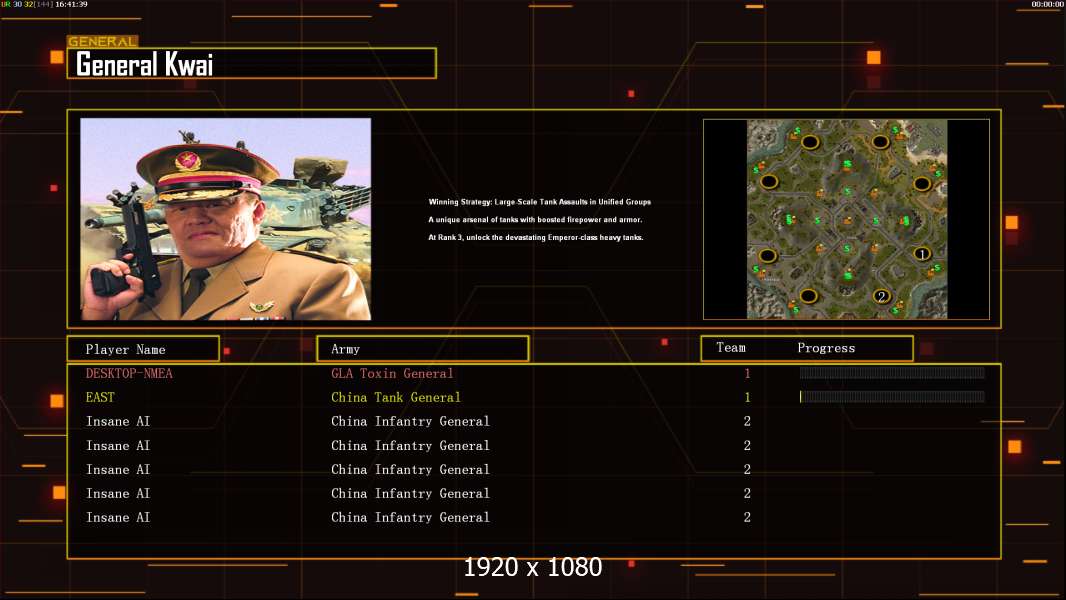The image size is (1066, 600).
Task: Click the DESKTOP-NMEA loading progress bar
Action: pyautogui.click(x=892, y=372)
